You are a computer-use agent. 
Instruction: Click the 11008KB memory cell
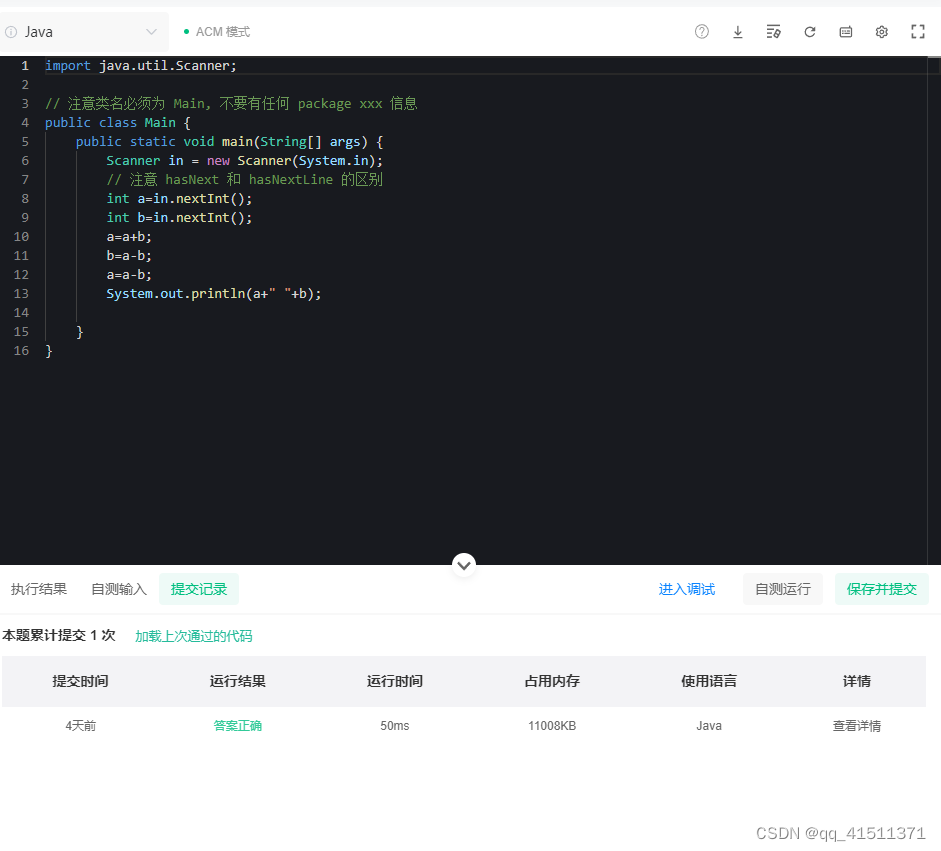coord(552,726)
